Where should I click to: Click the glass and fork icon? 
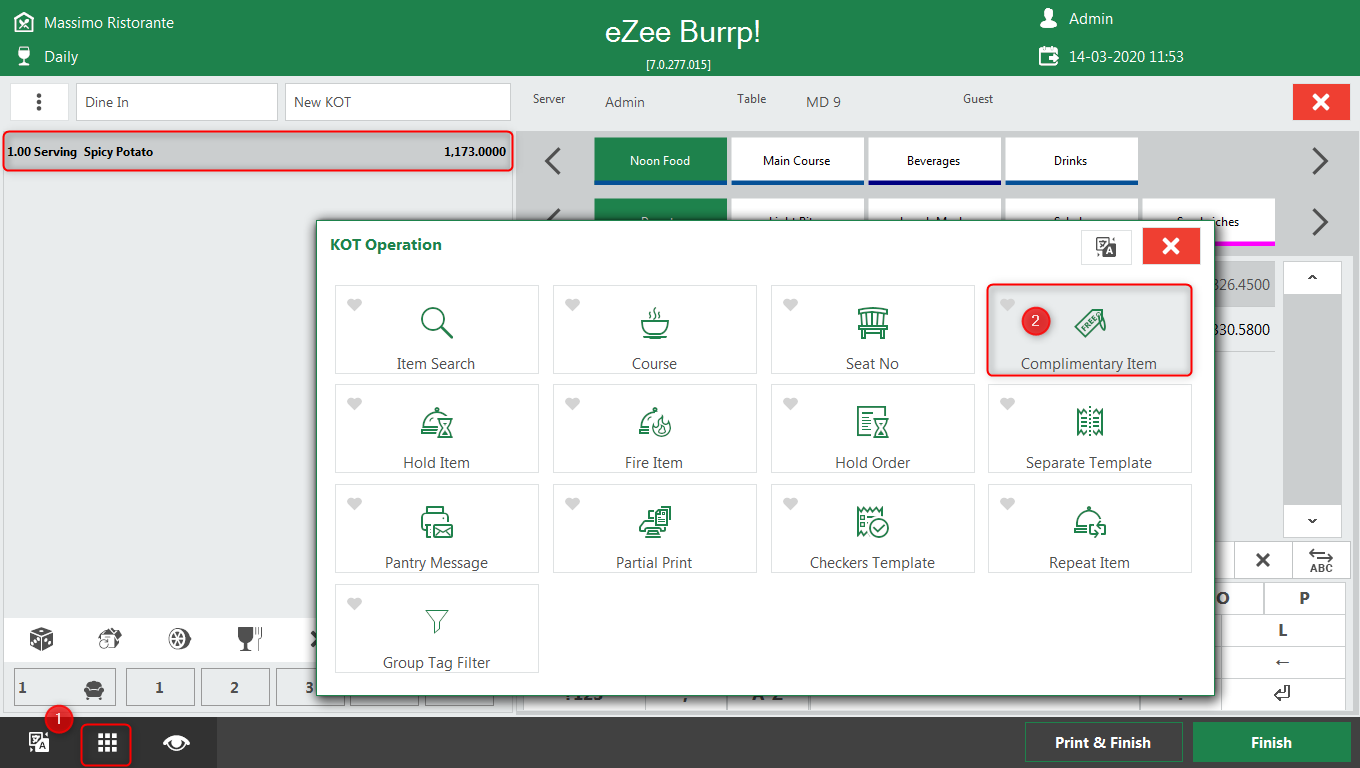tap(249, 639)
